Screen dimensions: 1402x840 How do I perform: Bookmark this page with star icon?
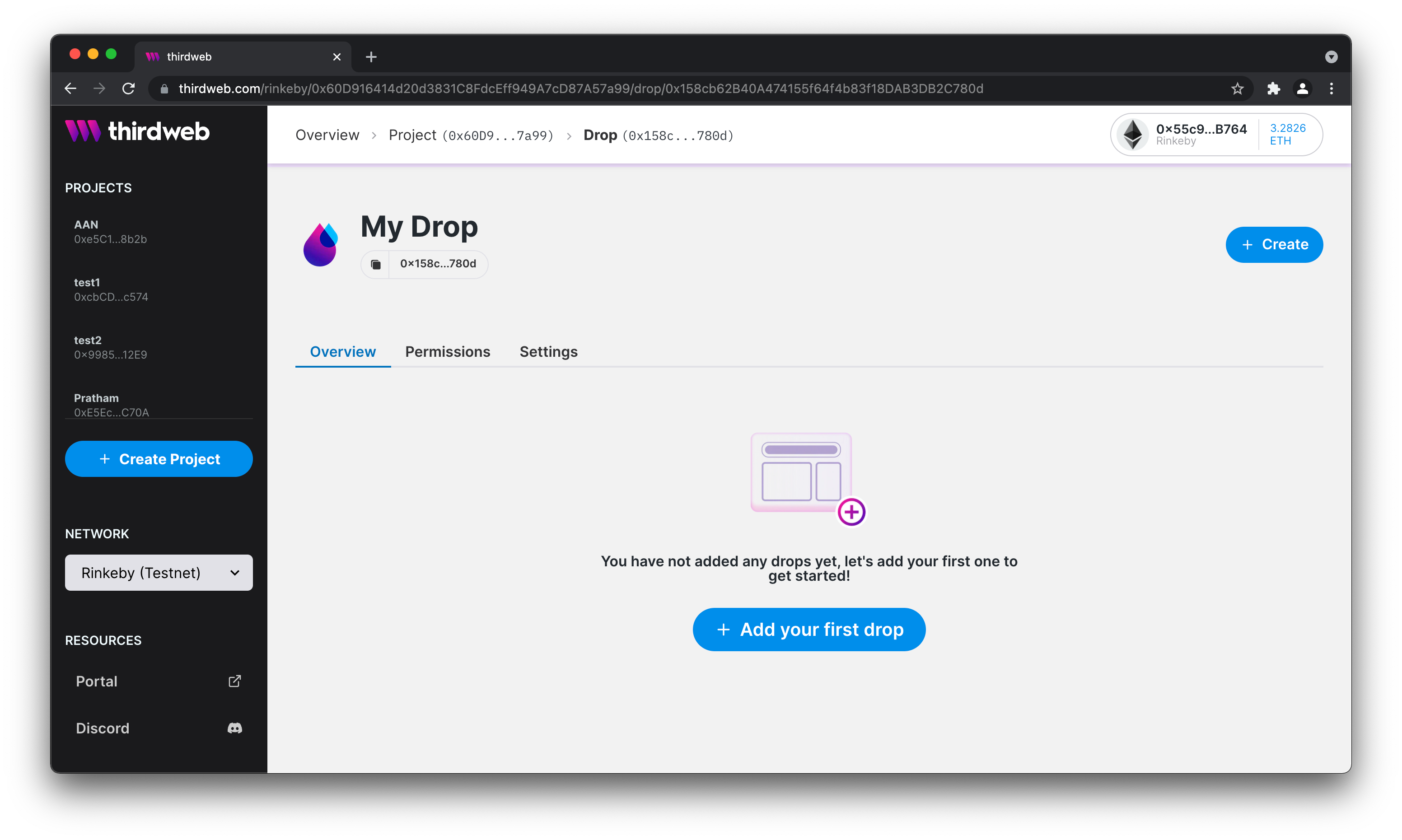(1237, 89)
